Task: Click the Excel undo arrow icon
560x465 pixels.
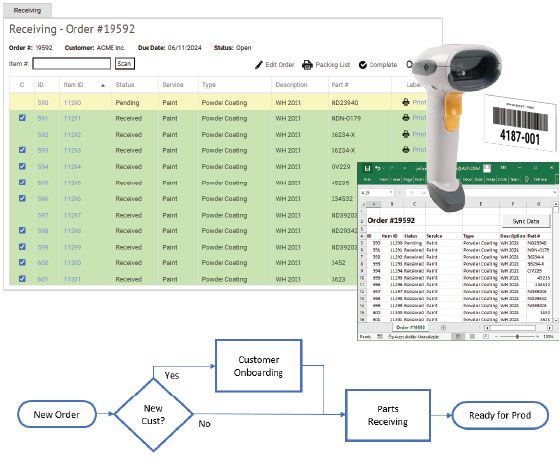Action: (x=378, y=168)
